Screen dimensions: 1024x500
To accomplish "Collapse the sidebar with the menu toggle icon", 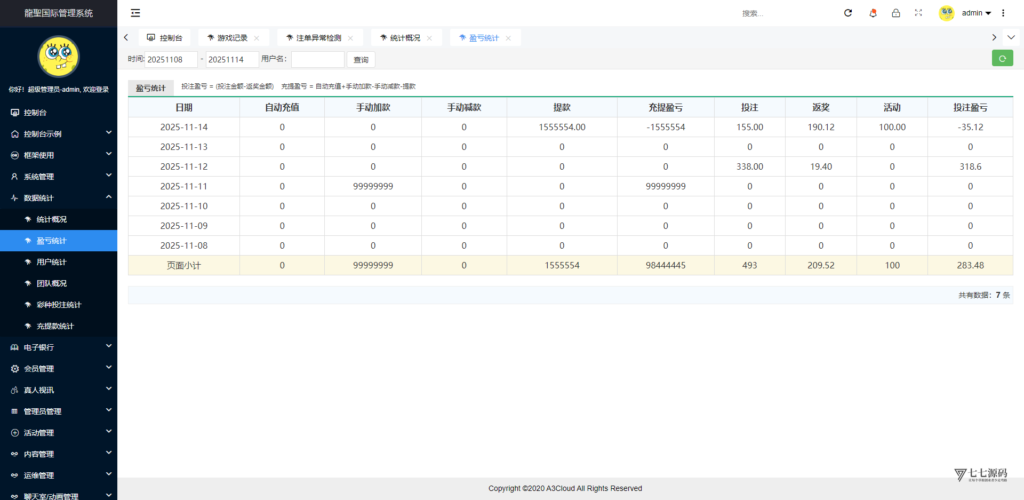I will [x=135, y=13].
